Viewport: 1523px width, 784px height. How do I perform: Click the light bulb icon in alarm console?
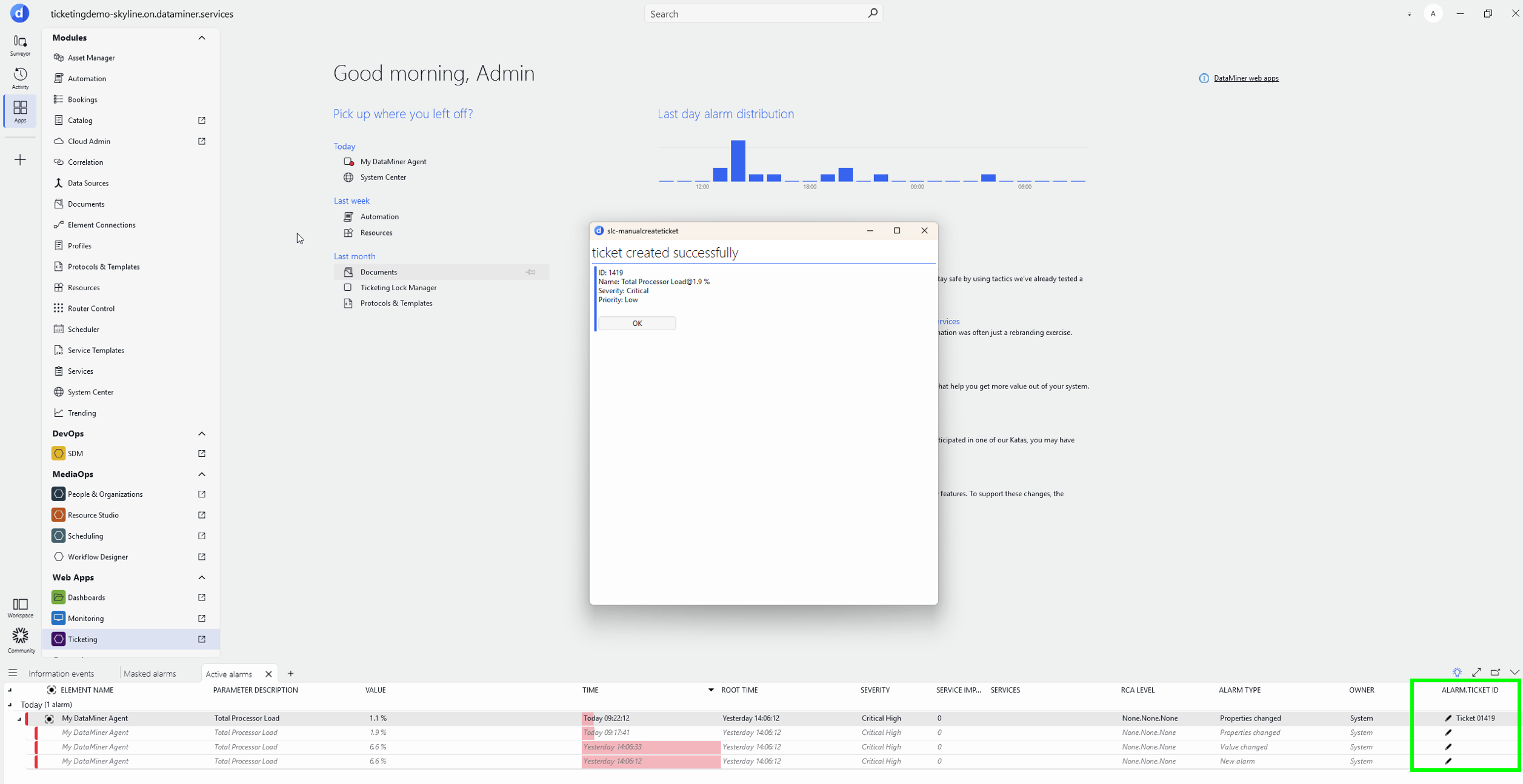coord(1457,673)
